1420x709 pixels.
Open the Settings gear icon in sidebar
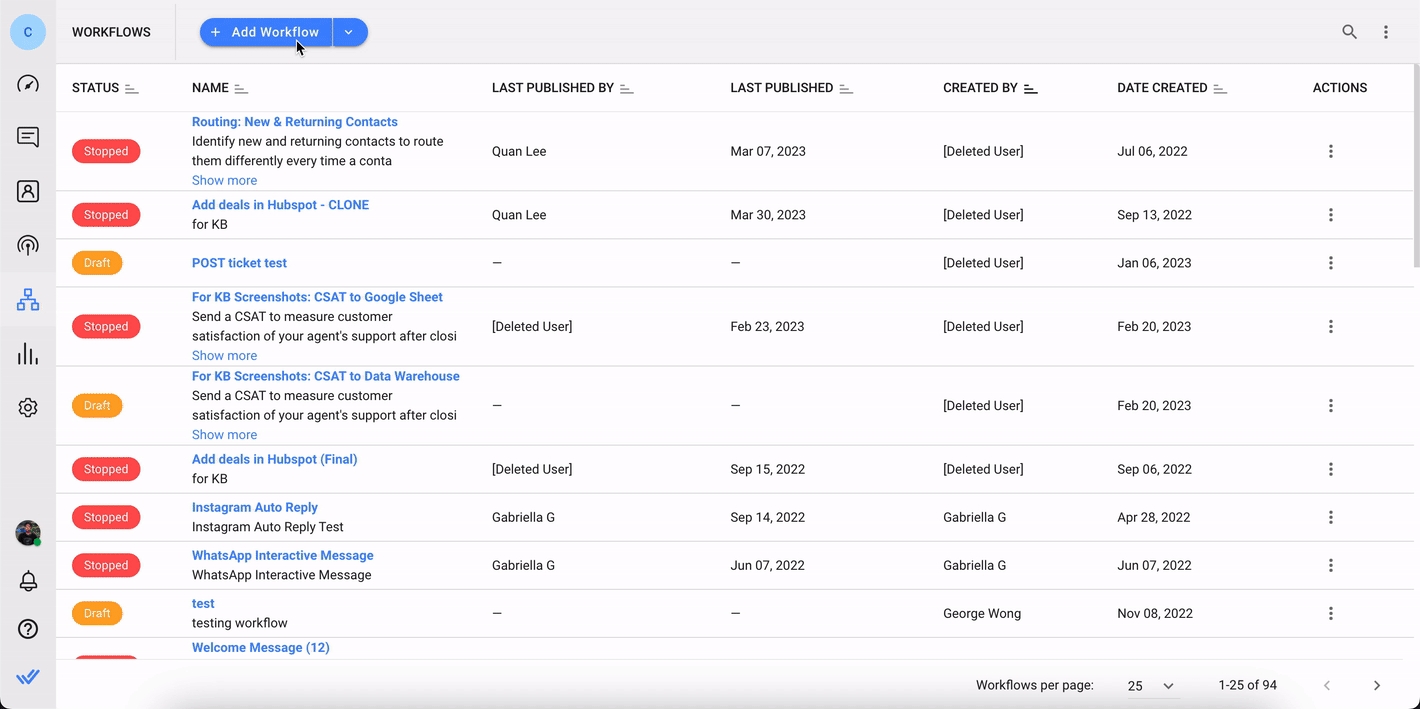pos(28,408)
